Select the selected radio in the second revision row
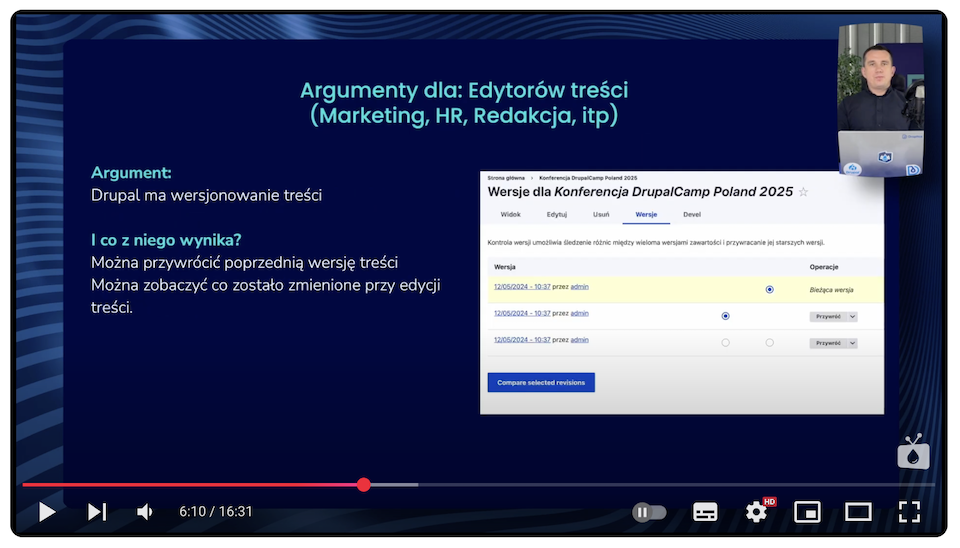 point(726,316)
